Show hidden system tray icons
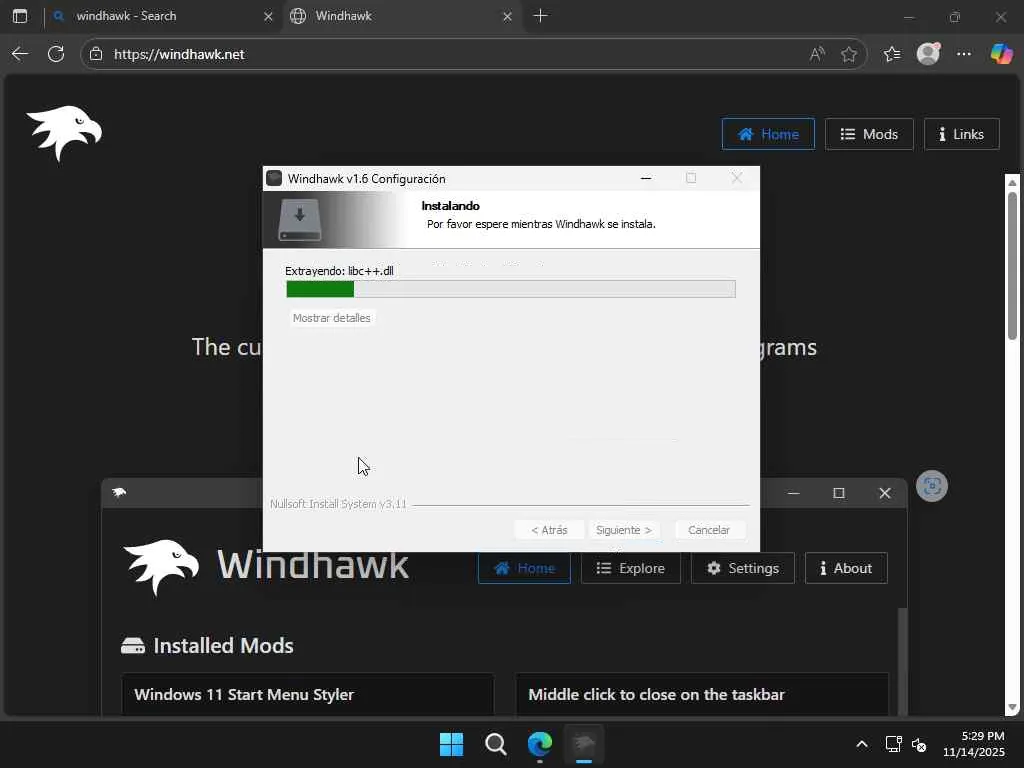 coord(862,744)
